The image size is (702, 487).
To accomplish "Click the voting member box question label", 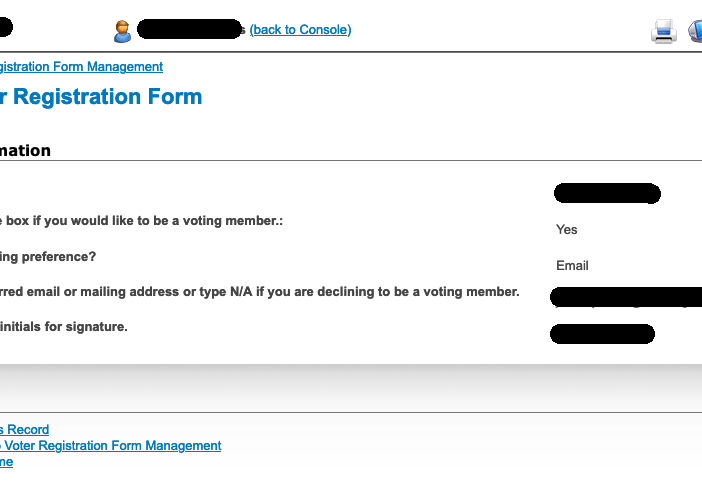I will [x=141, y=221].
